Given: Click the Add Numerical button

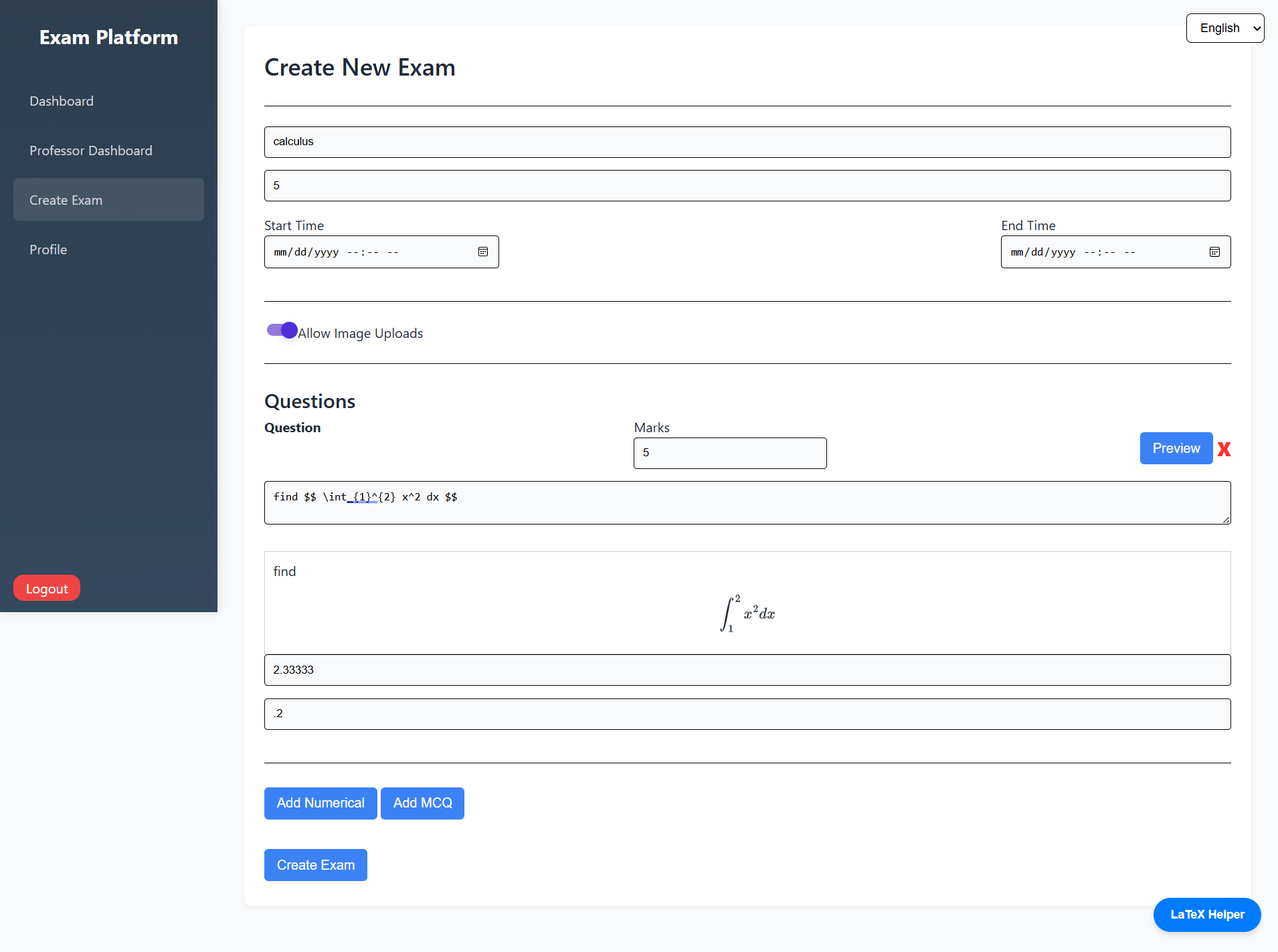Looking at the screenshot, I should (x=320, y=803).
